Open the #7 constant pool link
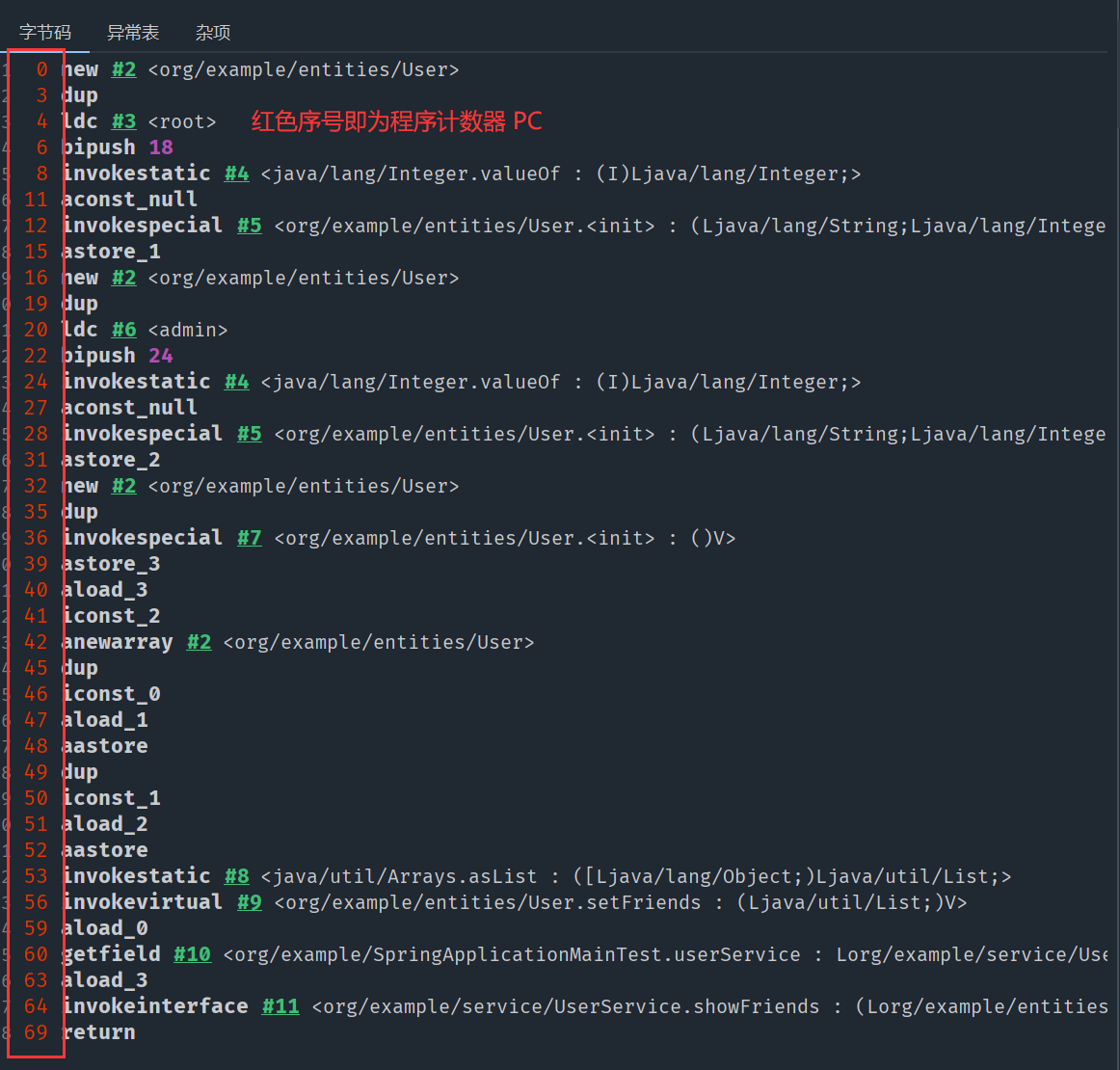The height and width of the screenshot is (1070, 1120). point(249,538)
